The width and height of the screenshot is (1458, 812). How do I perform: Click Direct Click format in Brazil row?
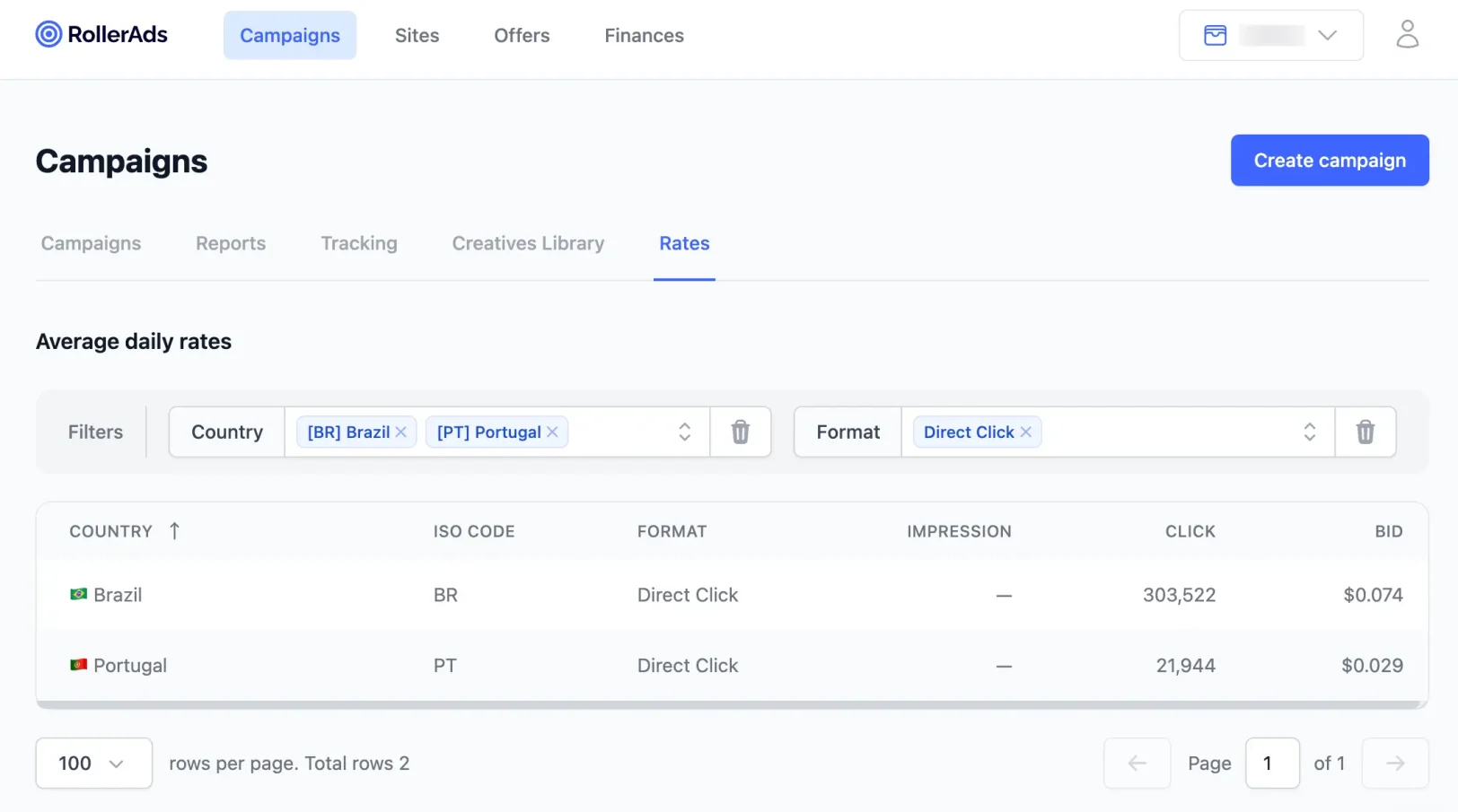click(x=688, y=595)
